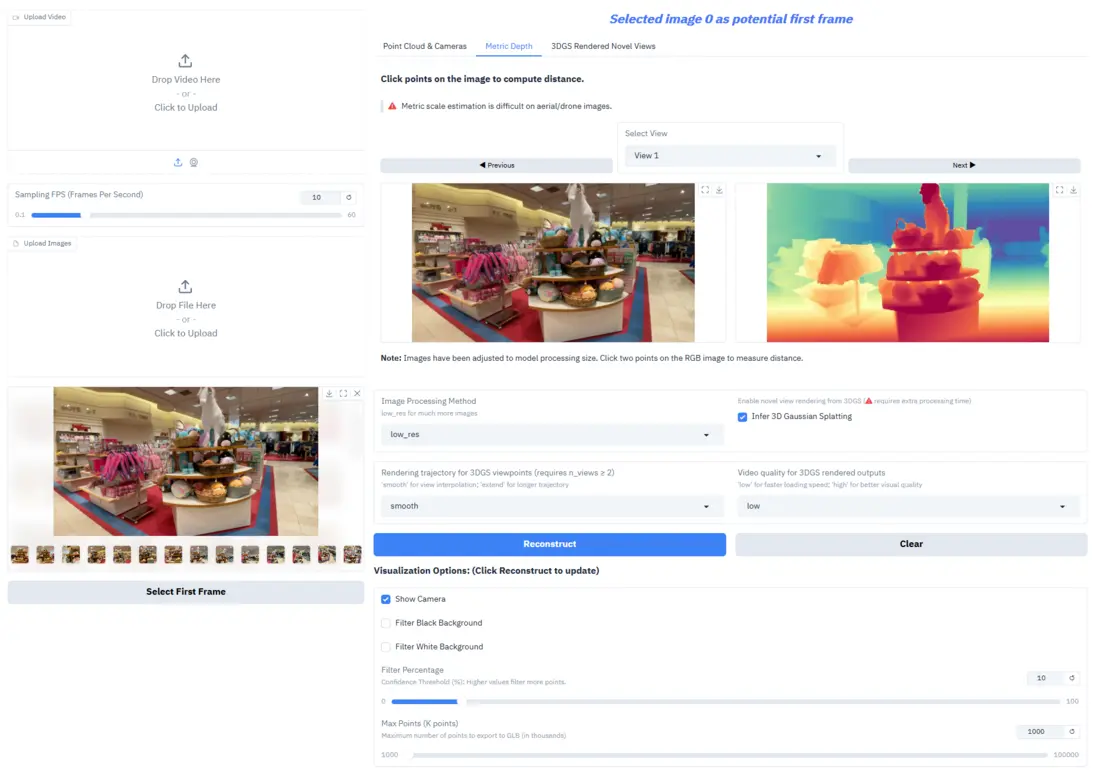Click the upload icon below the video drop area

point(178,162)
